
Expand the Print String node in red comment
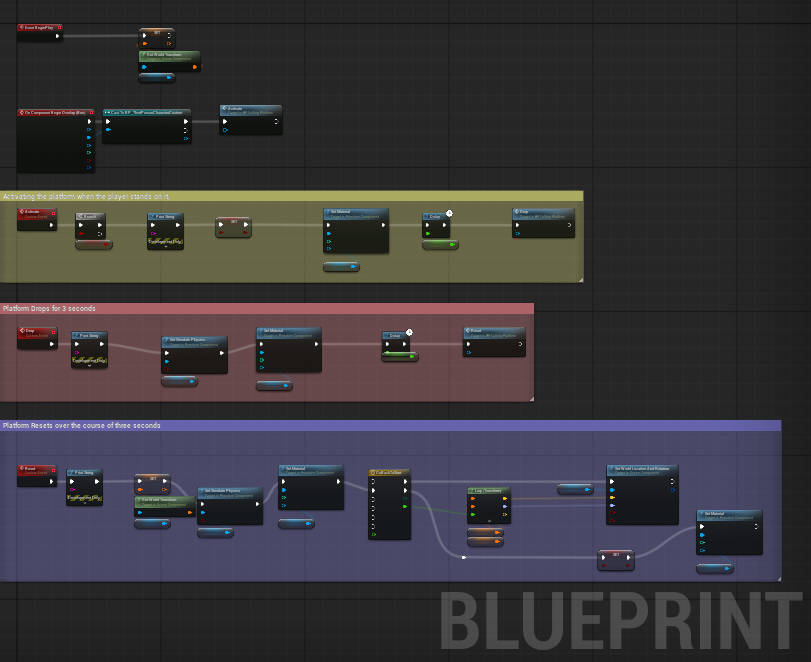[89, 366]
